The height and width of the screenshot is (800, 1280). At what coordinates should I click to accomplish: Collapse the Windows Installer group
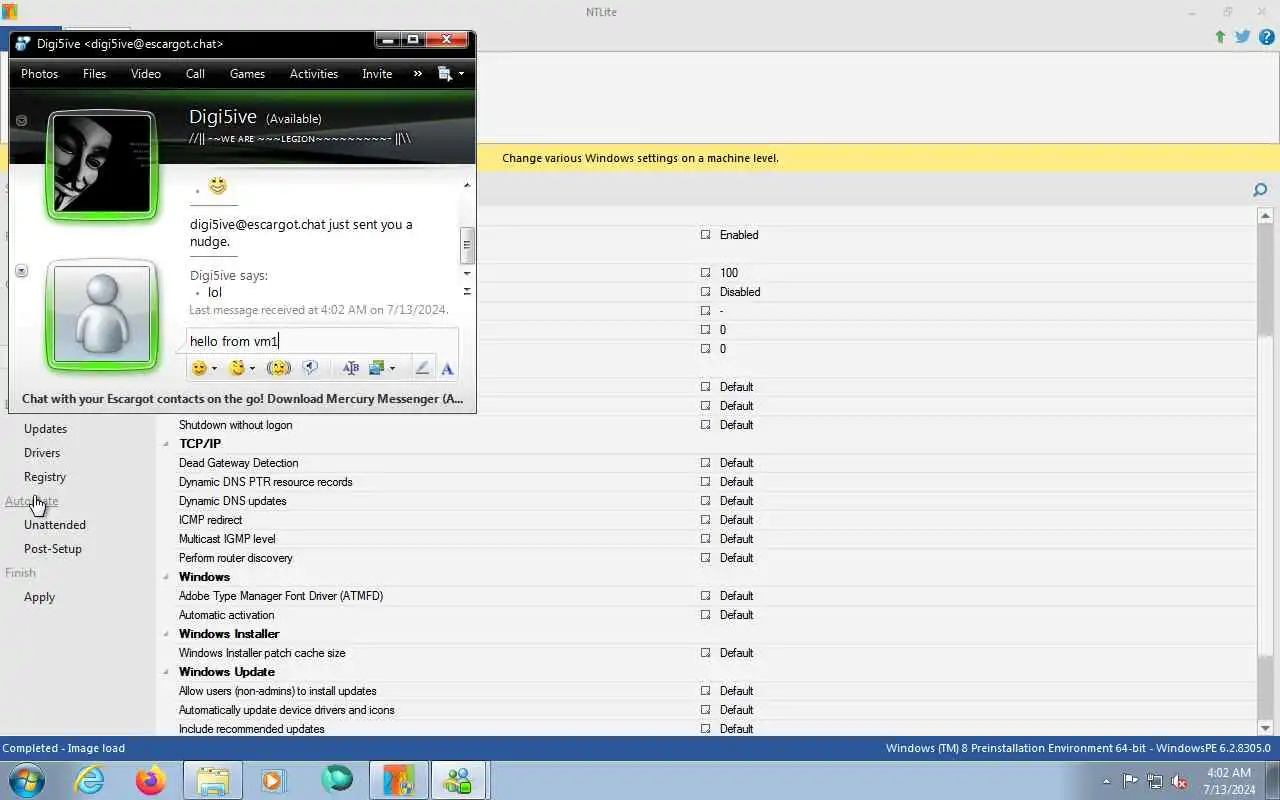pos(167,634)
